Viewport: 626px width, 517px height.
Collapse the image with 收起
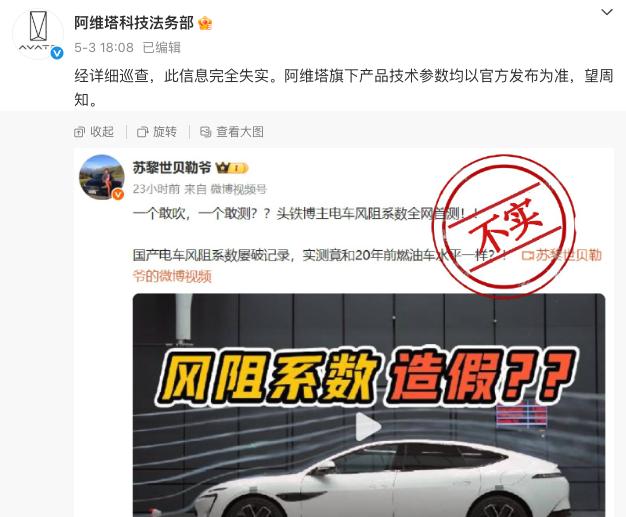click(94, 131)
